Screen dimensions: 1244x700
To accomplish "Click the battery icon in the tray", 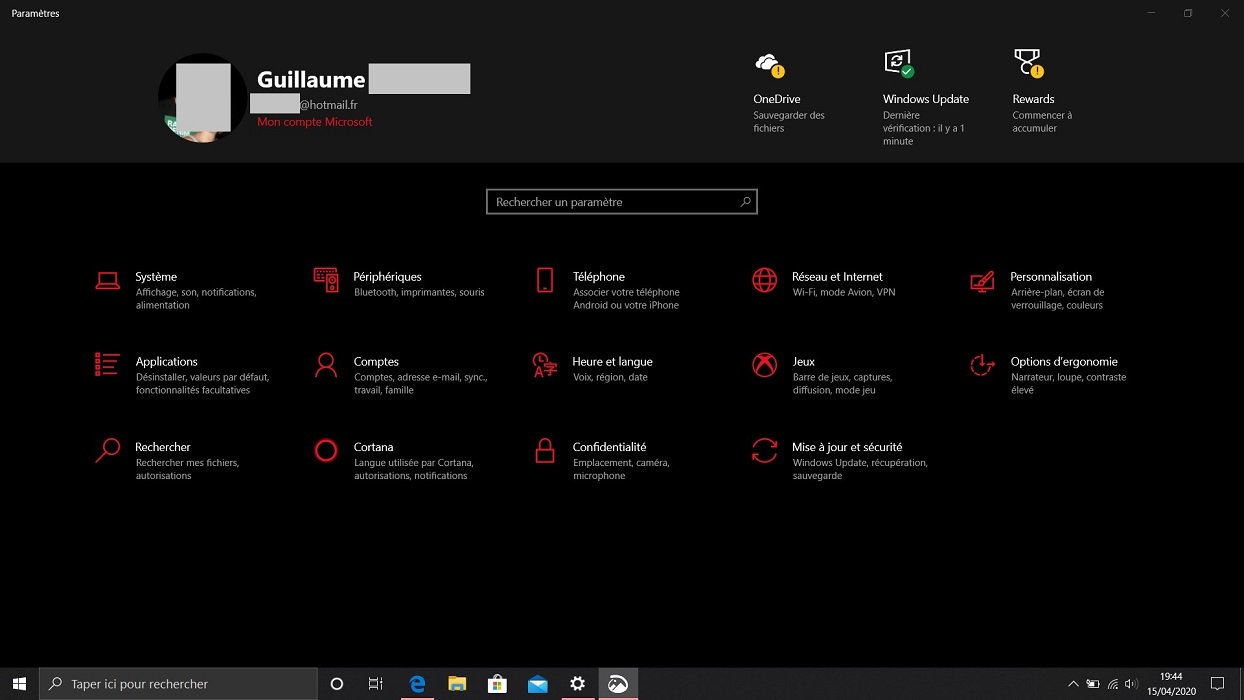I will 1093,684.
